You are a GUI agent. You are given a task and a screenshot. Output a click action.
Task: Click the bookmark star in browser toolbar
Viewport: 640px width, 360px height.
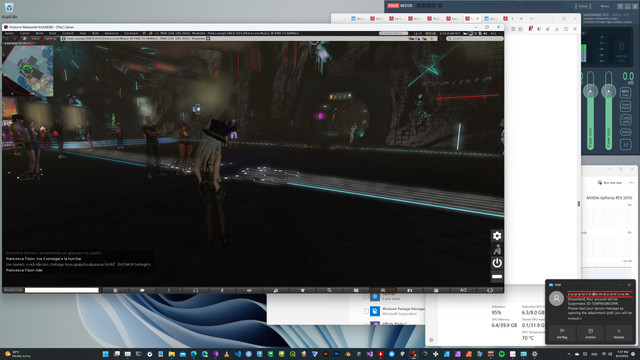coord(520,29)
